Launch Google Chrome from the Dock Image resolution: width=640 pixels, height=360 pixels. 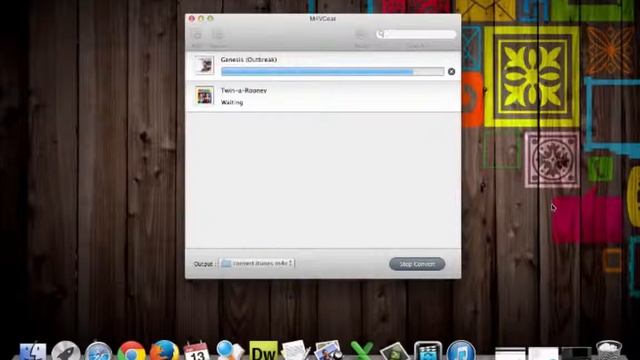tap(131, 352)
